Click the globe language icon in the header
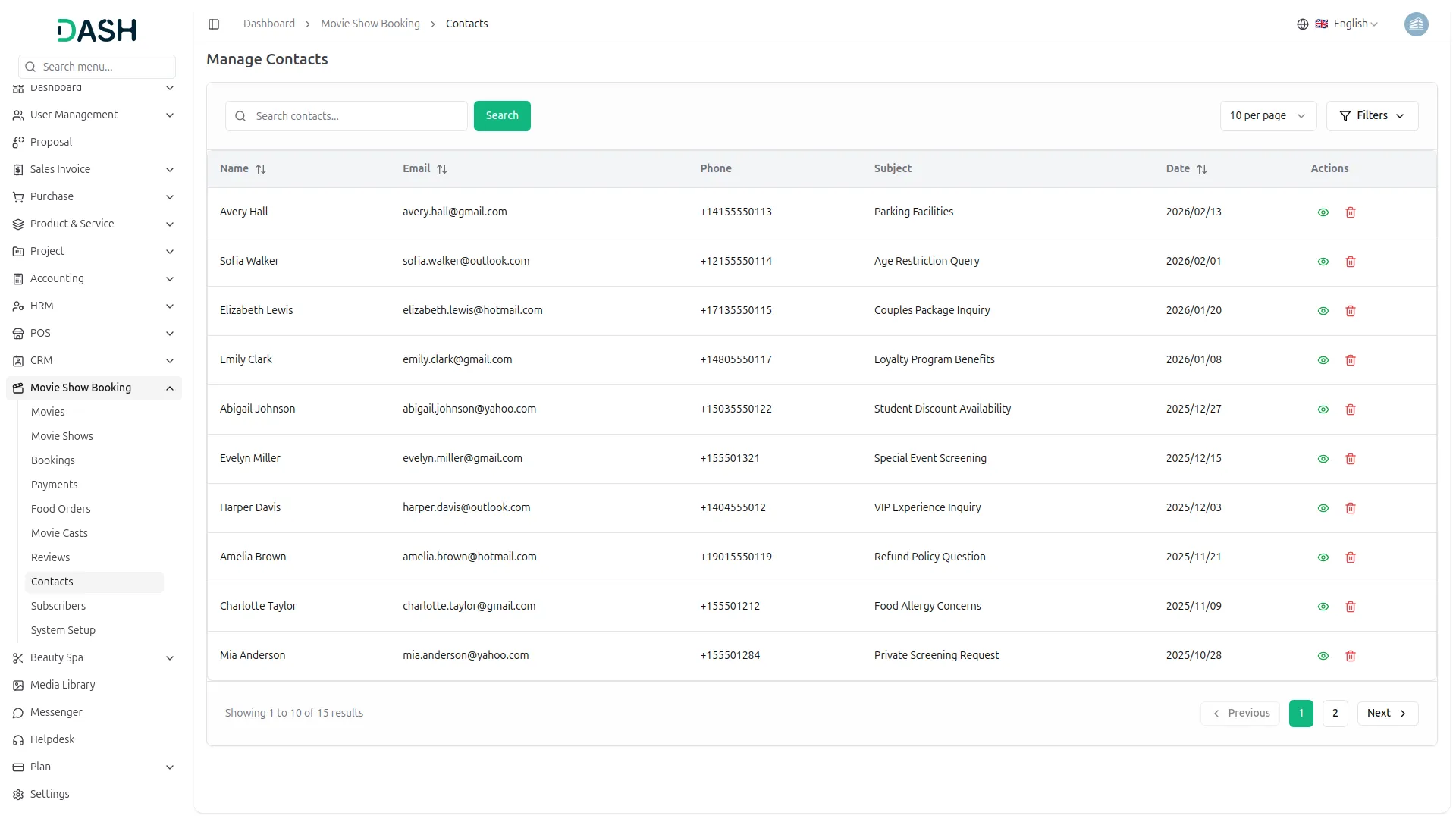The width and height of the screenshot is (1456, 819). (x=1303, y=24)
